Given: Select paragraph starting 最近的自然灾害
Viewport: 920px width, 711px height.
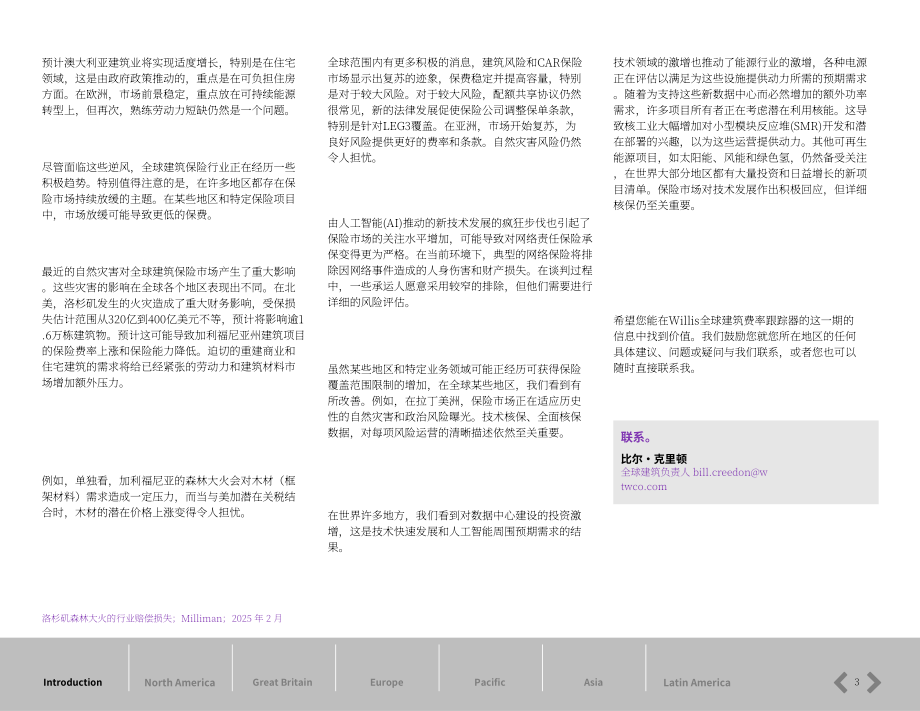Looking at the screenshot, I should (x=173, y=327).
